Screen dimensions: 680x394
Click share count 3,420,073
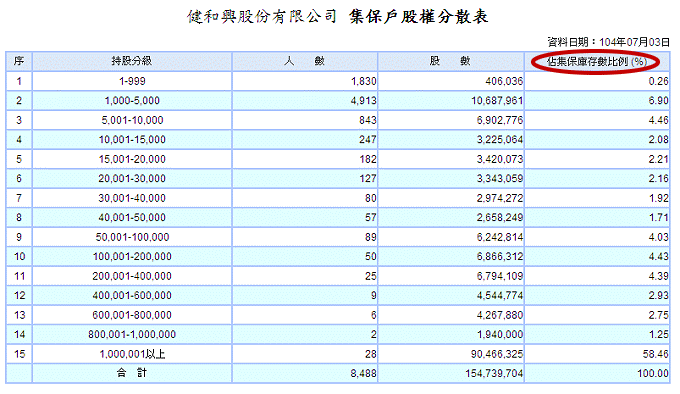pos(500,159)
